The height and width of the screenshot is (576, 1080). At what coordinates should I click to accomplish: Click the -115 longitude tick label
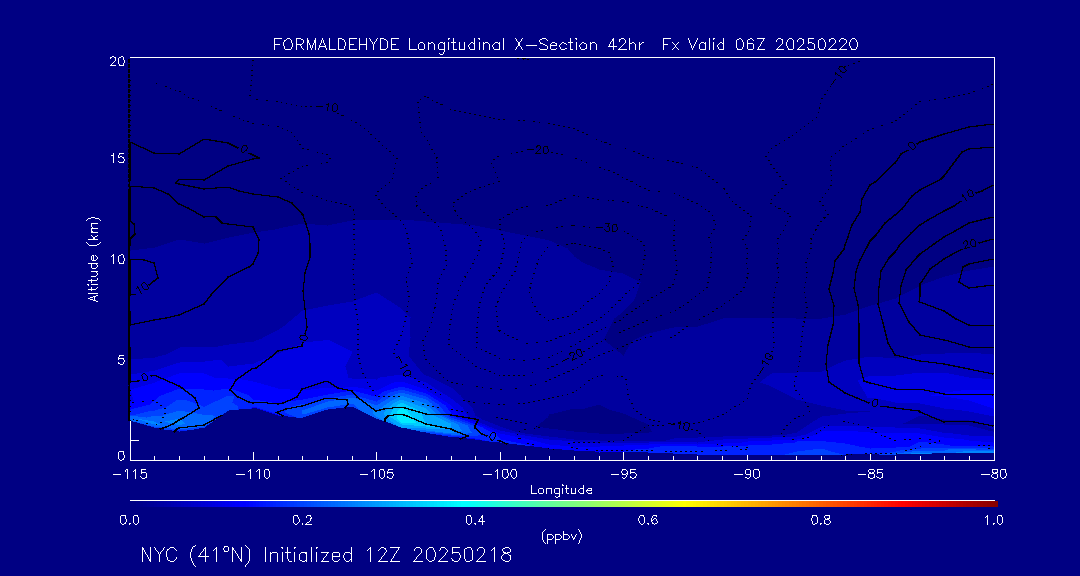(x=130, y=475)
